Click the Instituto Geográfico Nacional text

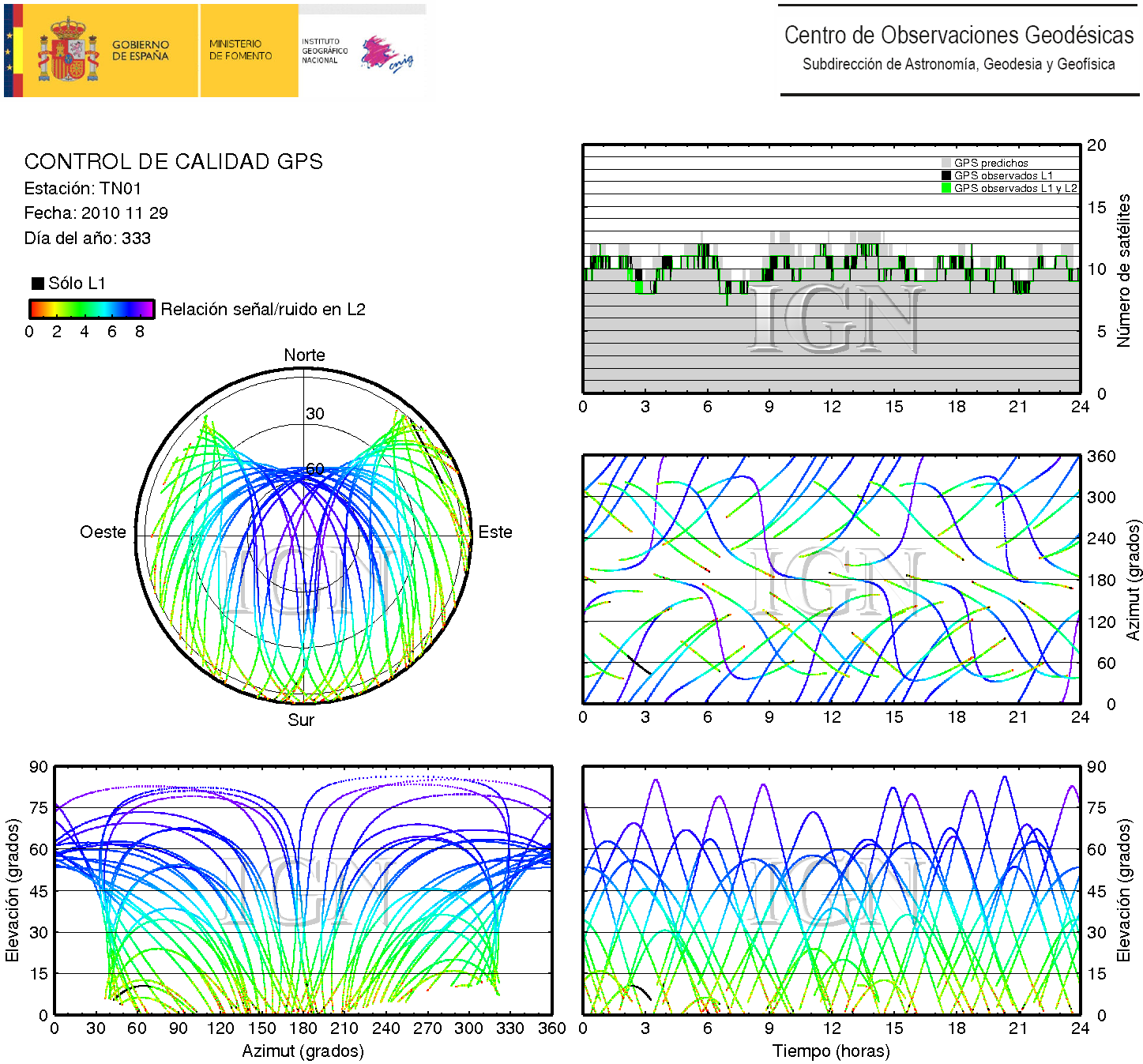(x=324, y=51)
